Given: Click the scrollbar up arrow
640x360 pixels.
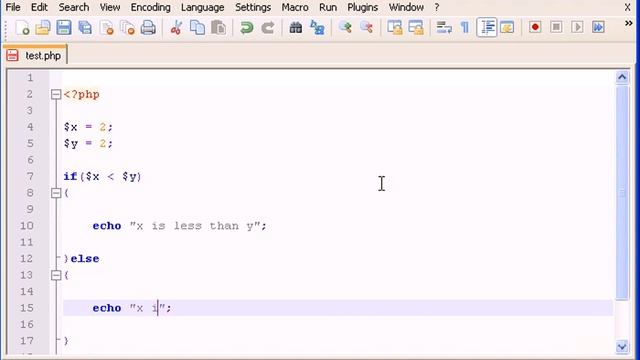Looking at the screenshot, I should pos(622,77).
